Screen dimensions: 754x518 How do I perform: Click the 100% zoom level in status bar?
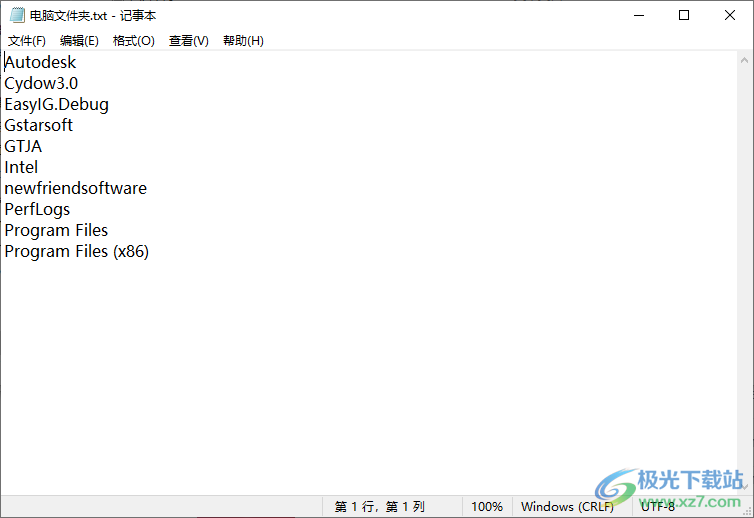[x=487, y=507]
